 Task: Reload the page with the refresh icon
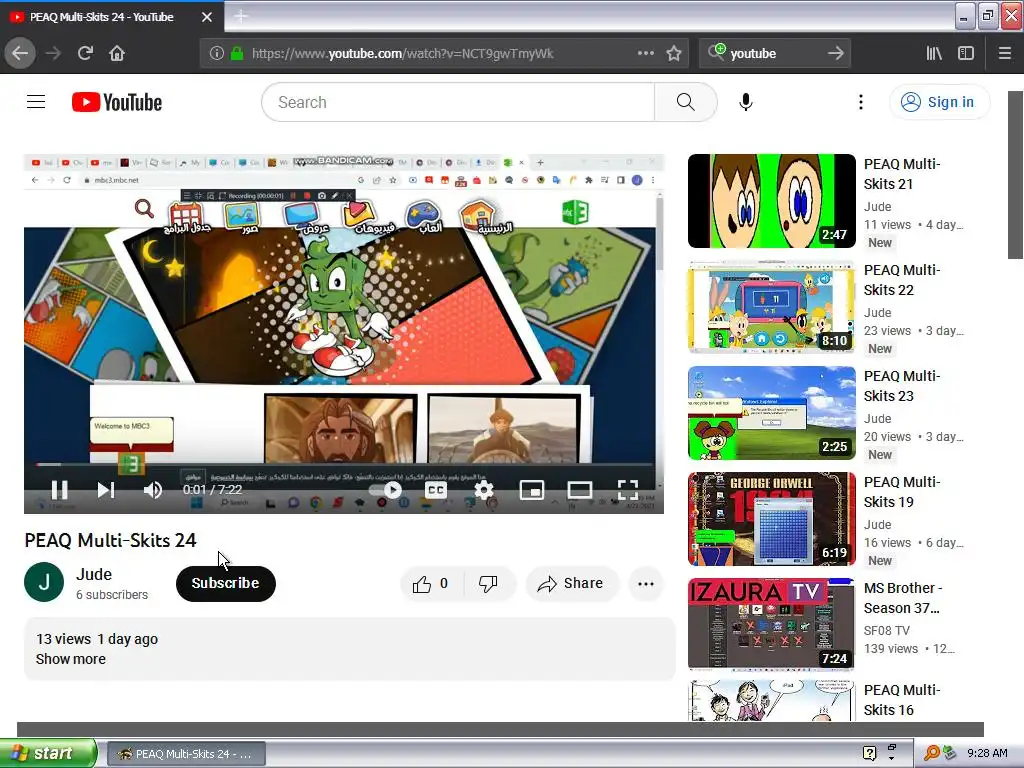tap(85, 54)
